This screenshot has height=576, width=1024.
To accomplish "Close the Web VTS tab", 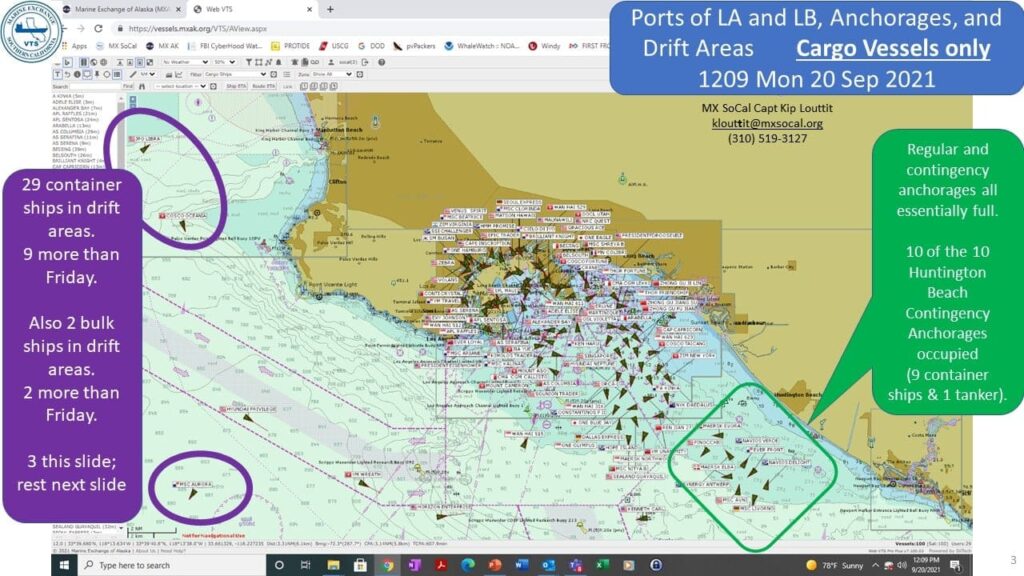I will tap(310, 9).
